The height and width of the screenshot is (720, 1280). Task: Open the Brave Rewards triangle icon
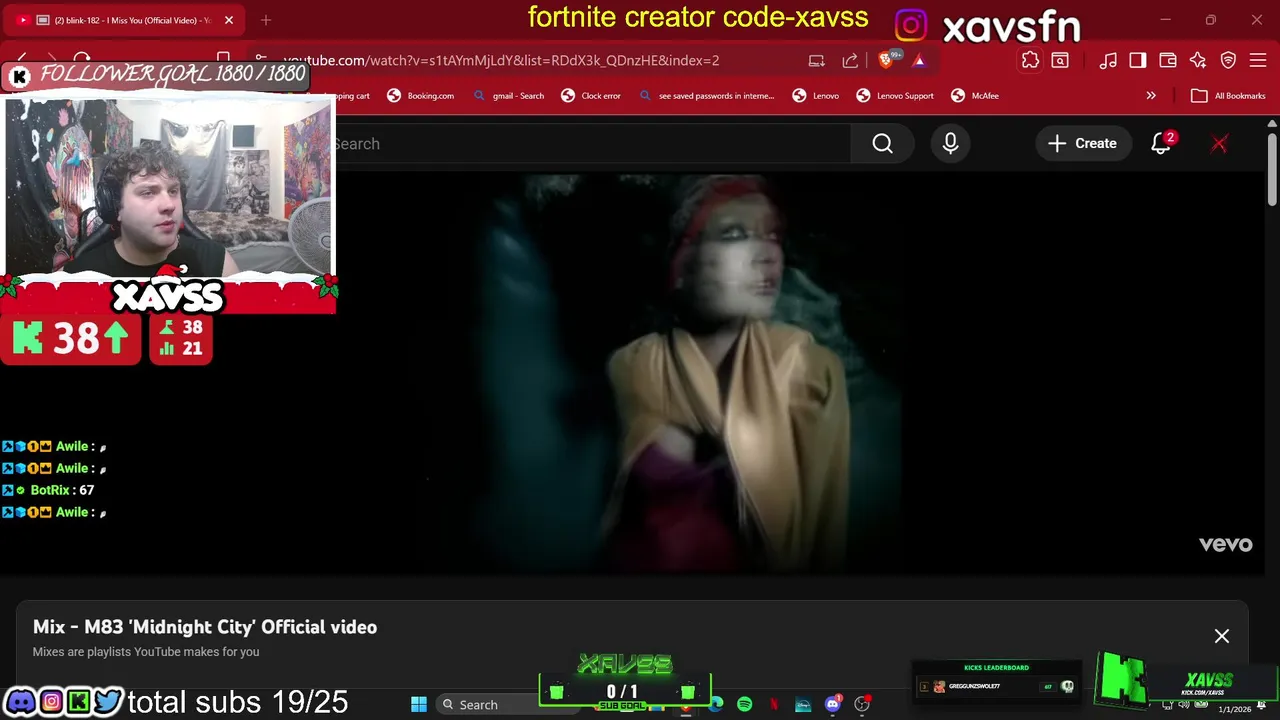919,61
